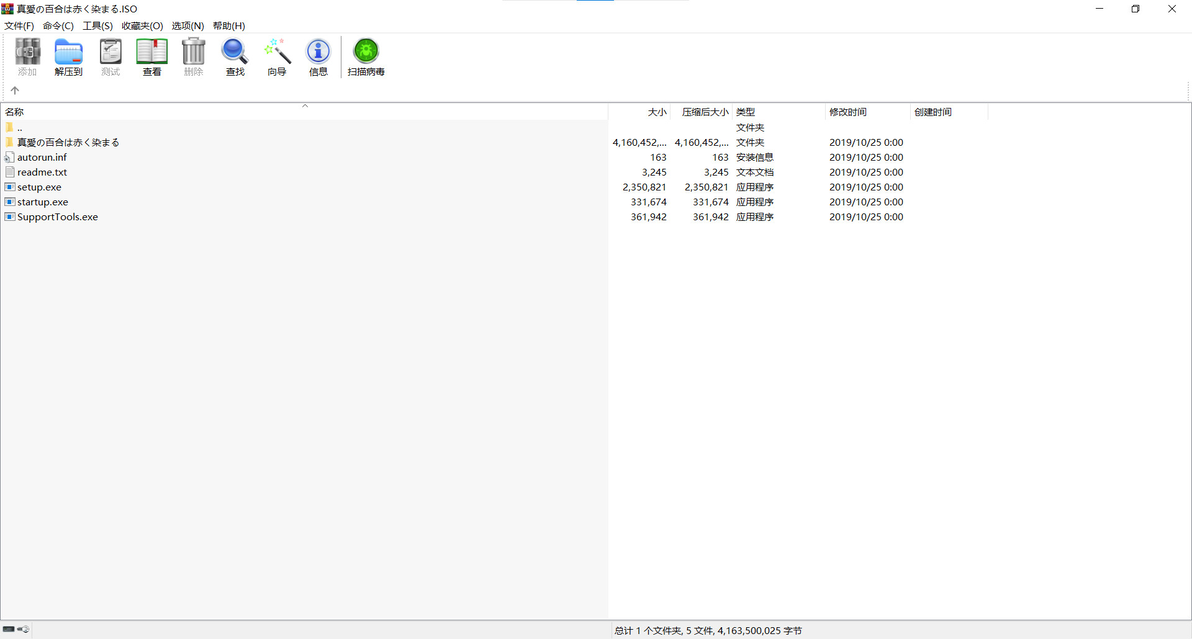Click the startup.exe application icon
Image resolution: width=1192 pixels, height=639 pixels.
click(x=9, y=202)
